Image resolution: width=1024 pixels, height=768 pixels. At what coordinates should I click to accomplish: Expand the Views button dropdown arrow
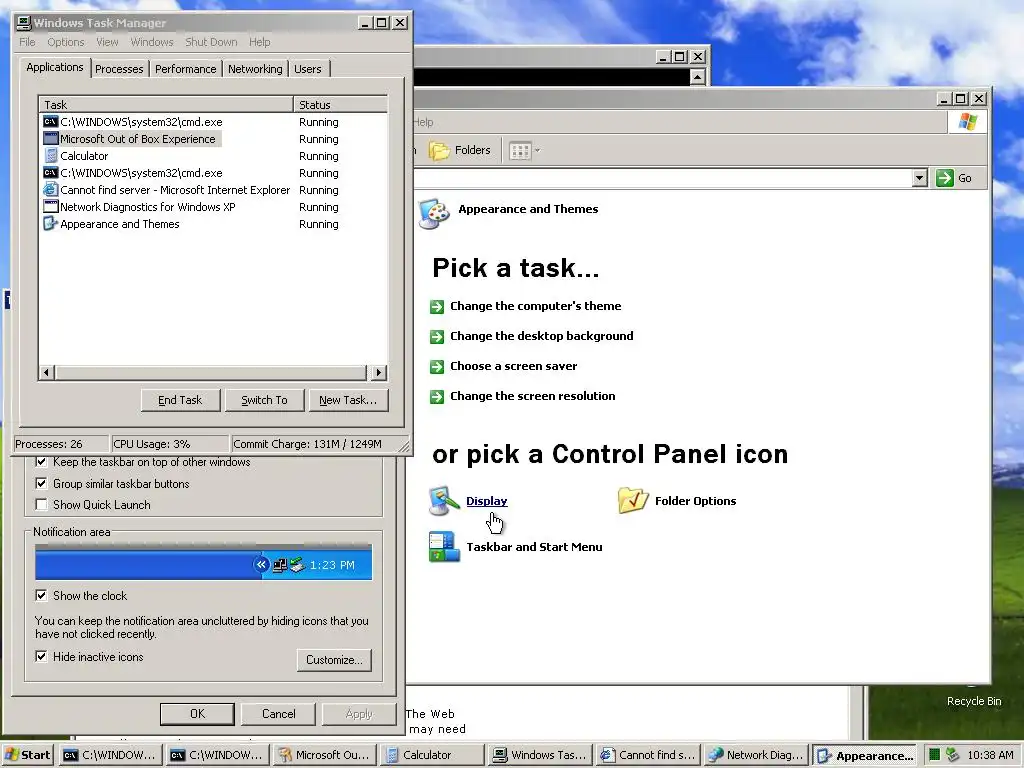click(537, 151)
